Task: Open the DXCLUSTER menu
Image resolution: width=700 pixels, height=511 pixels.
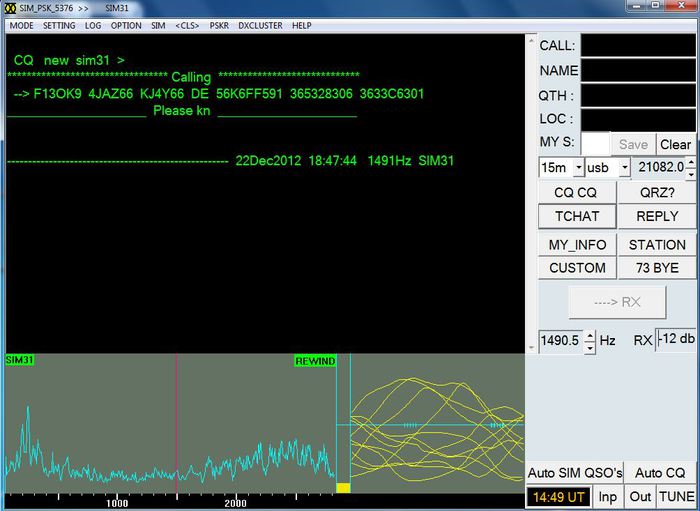Action: click(260, 26)
